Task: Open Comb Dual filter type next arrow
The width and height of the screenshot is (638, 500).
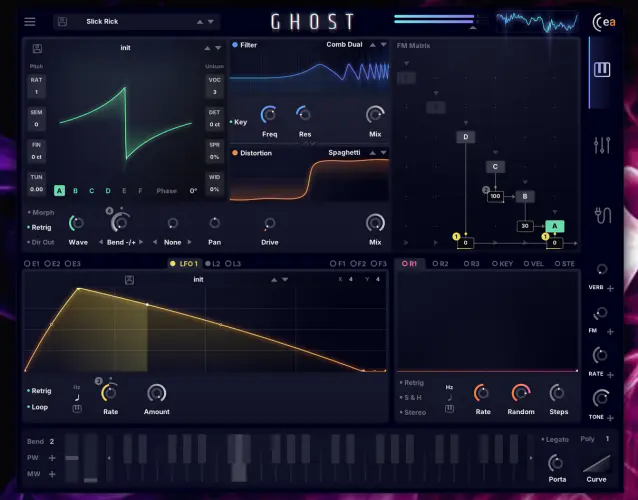Action: pyautogui.click(x=383, y=44)
